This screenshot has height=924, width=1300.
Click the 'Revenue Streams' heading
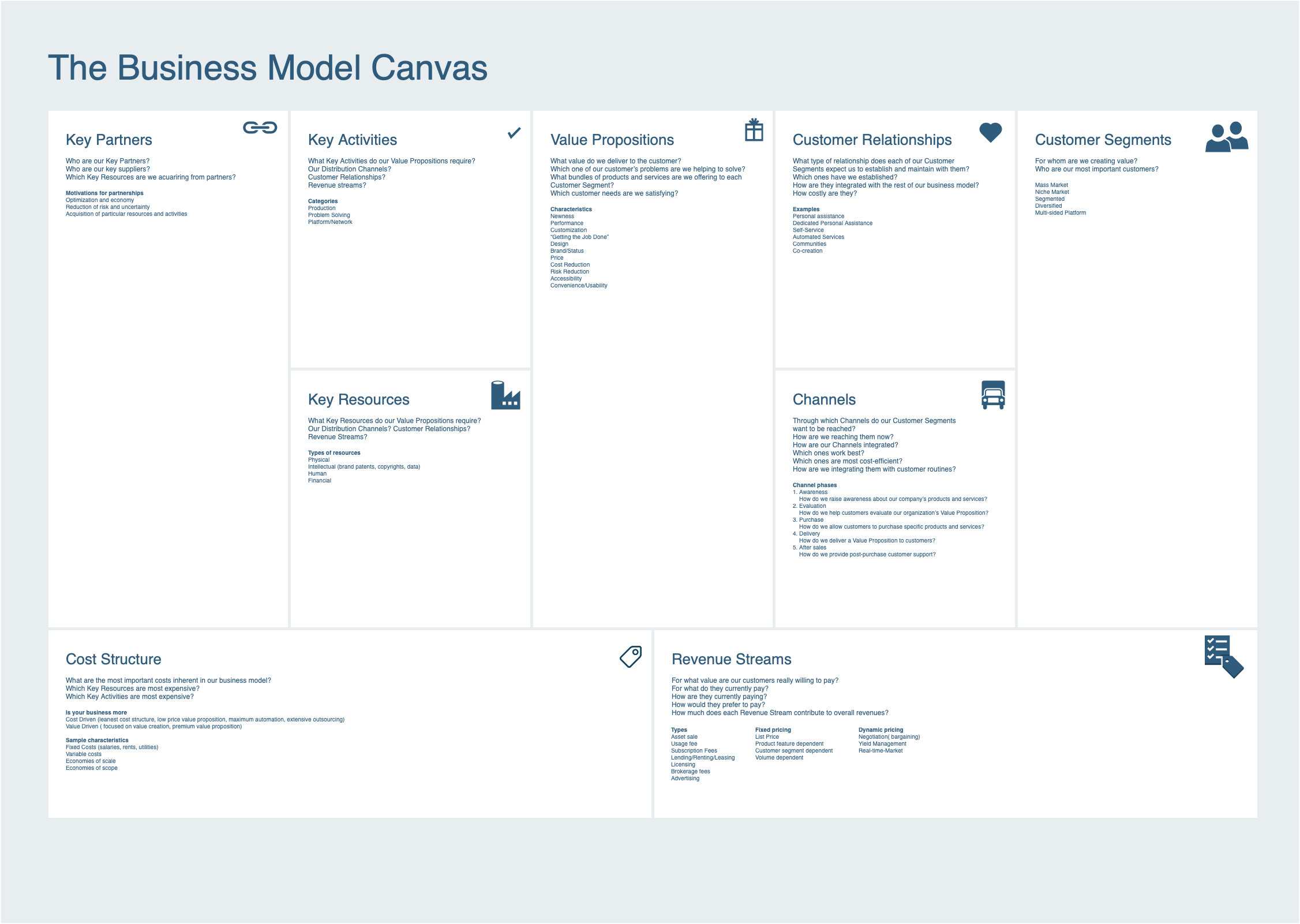click(x=732, y=659)
